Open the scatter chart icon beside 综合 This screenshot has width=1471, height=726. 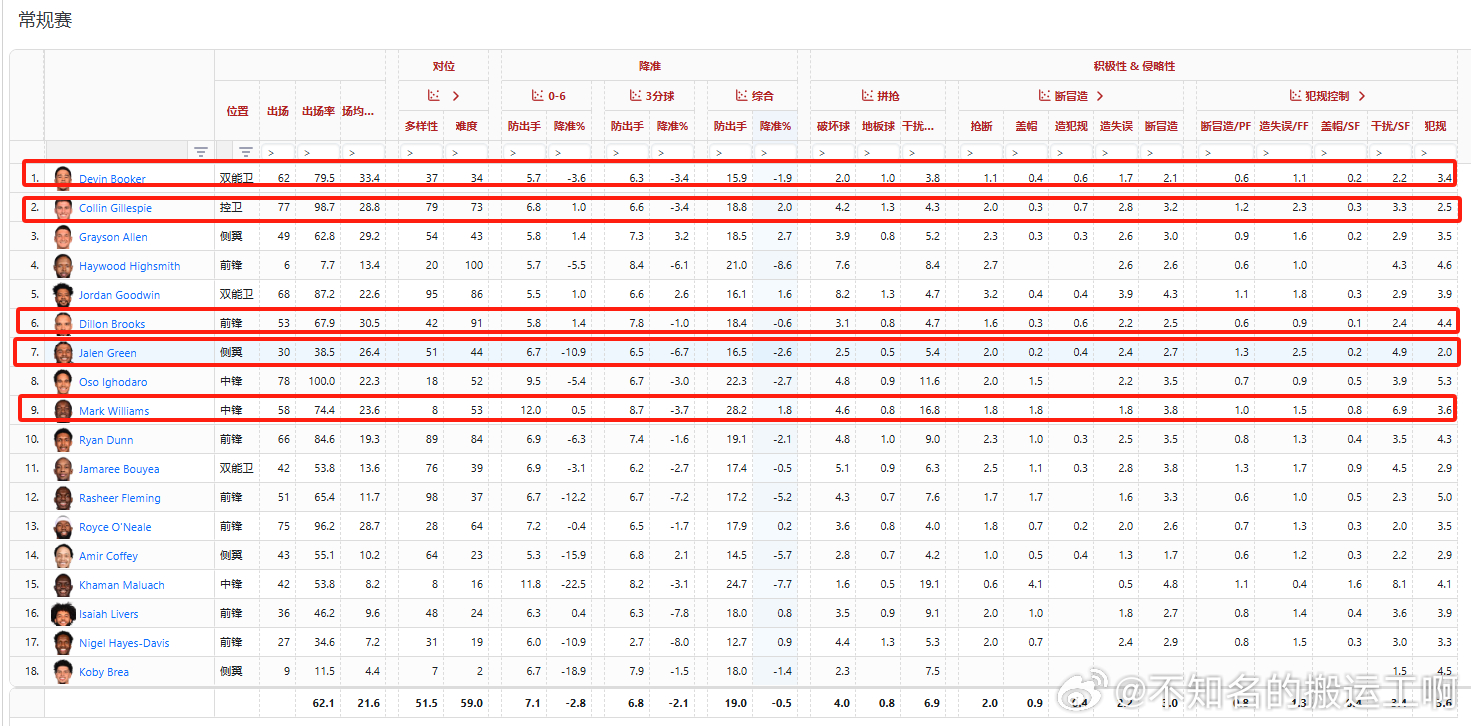click(x=742, y=96)
